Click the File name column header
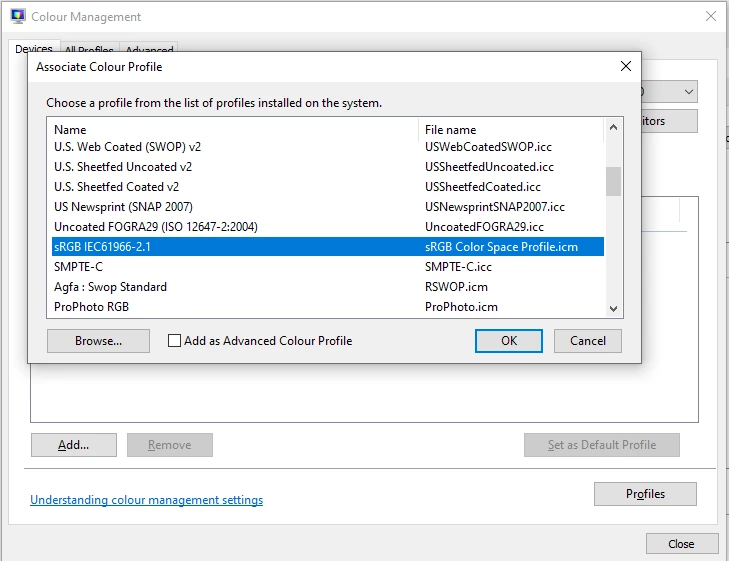729x561 pixels. tap(512, 129)
